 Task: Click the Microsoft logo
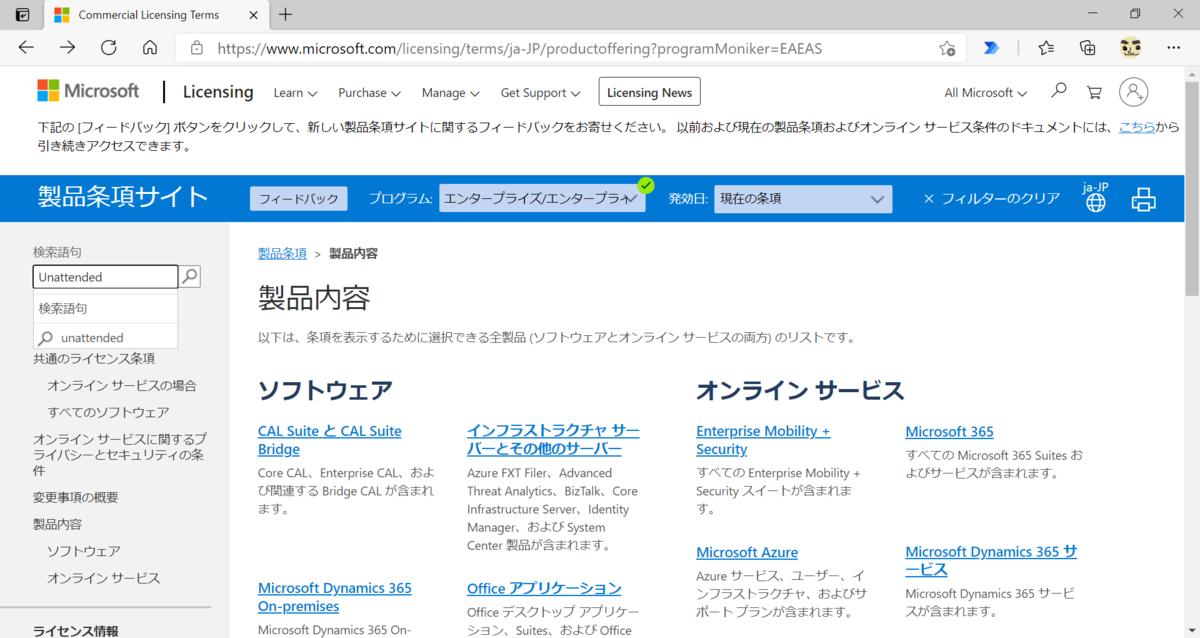(88, 91)
